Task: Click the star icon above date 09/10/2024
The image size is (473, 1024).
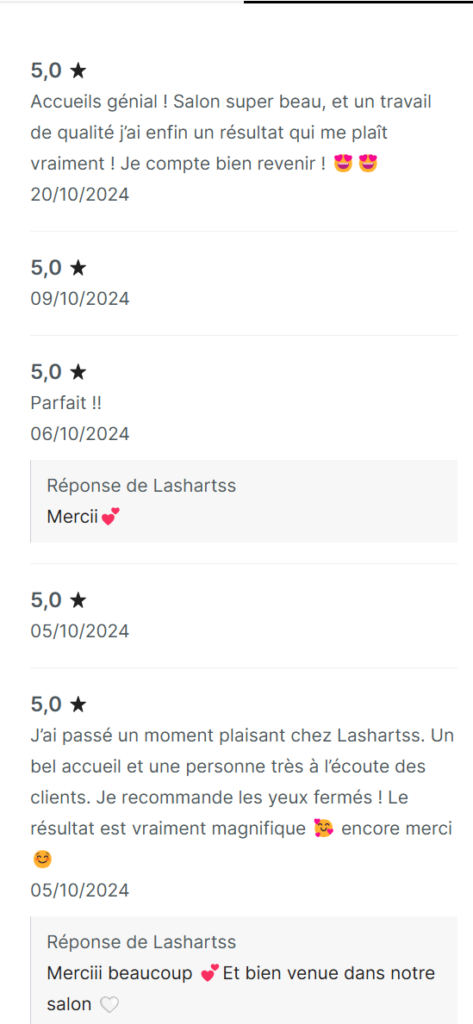Action: [x=78, y=267]
